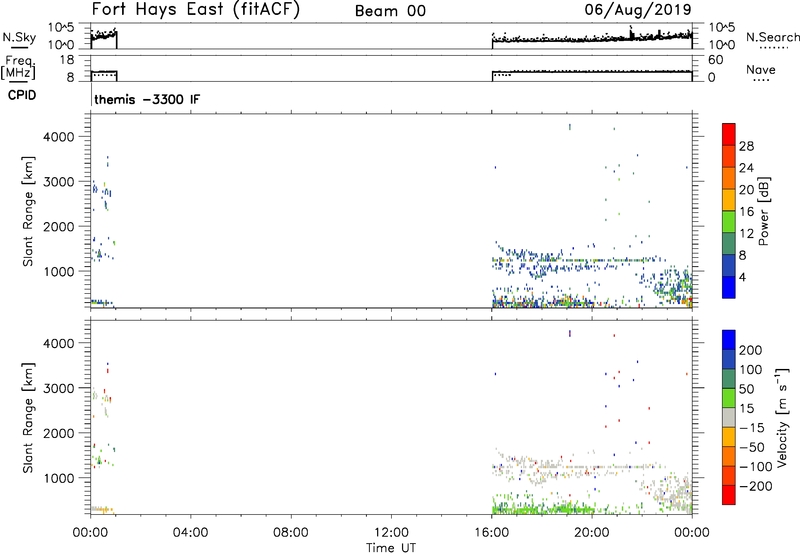Click the '28' tick on power scale
The width and height of the screenshot is (800, 554).
tap(746, 146)
